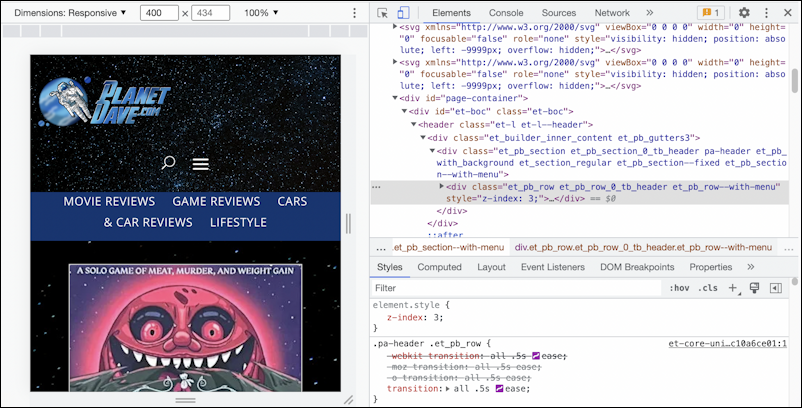Expand the first svg element node
This screenshot has height=408, width=802.
[x=395, y=27]
